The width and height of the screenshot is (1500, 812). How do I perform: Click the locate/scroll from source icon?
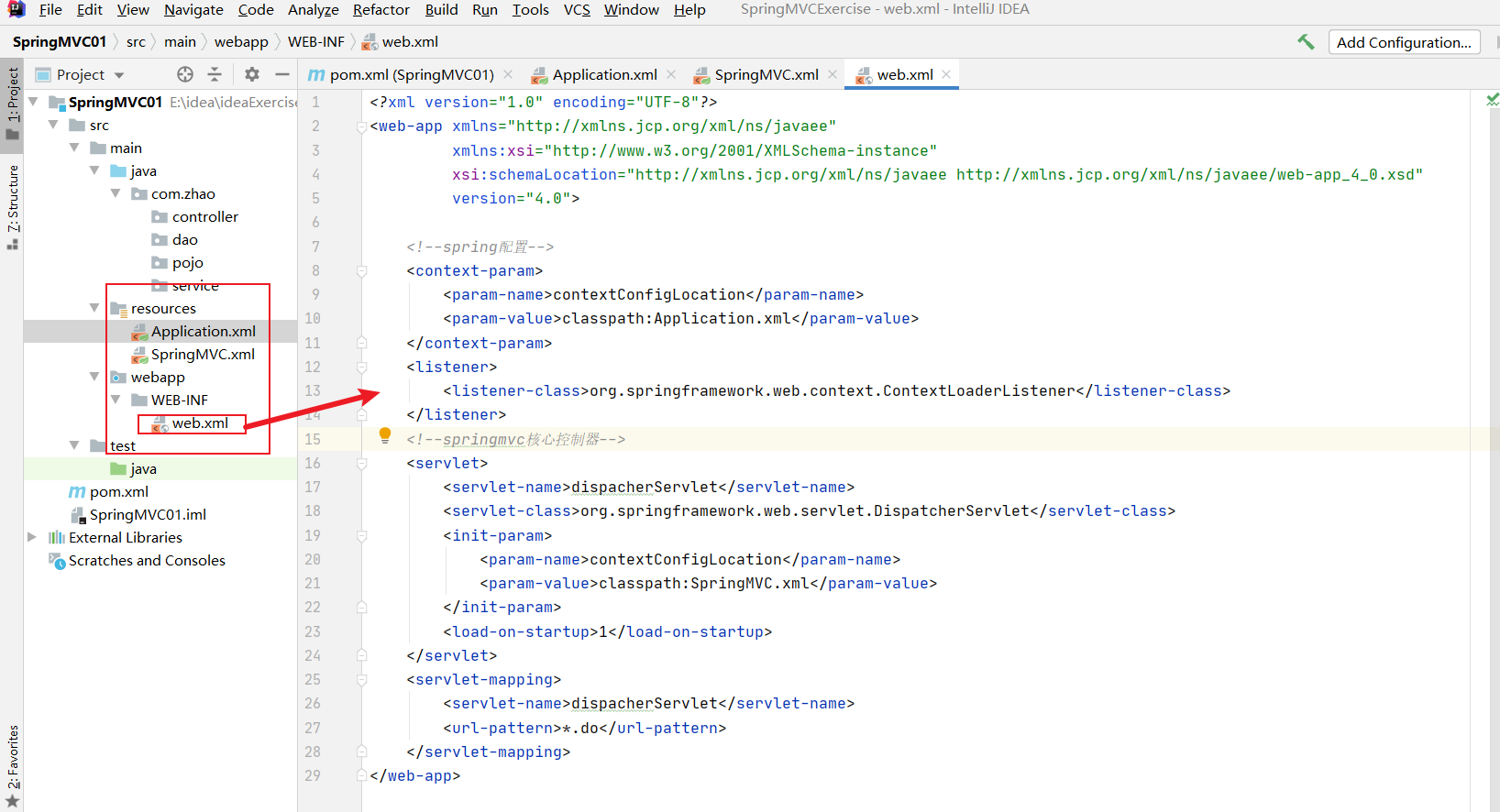click(185, 74)
